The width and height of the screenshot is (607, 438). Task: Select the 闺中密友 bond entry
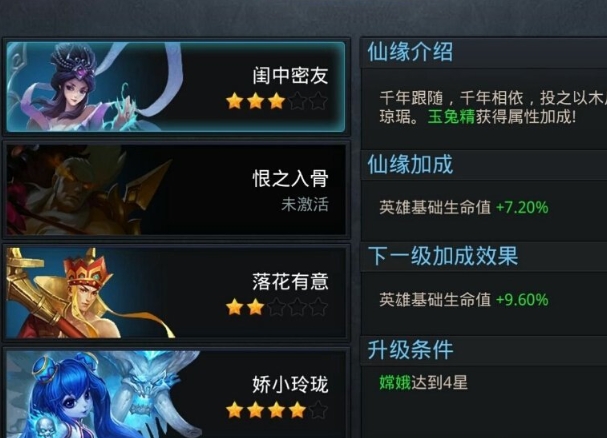coord(176,87)
